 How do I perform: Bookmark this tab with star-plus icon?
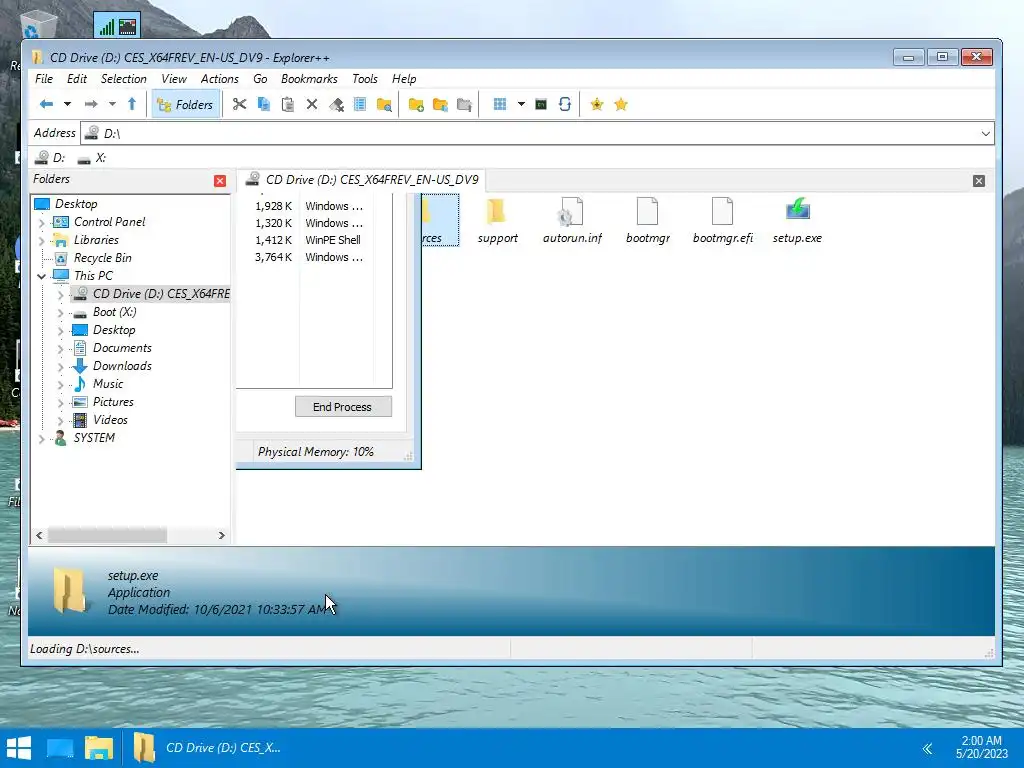tap(596, 104)
